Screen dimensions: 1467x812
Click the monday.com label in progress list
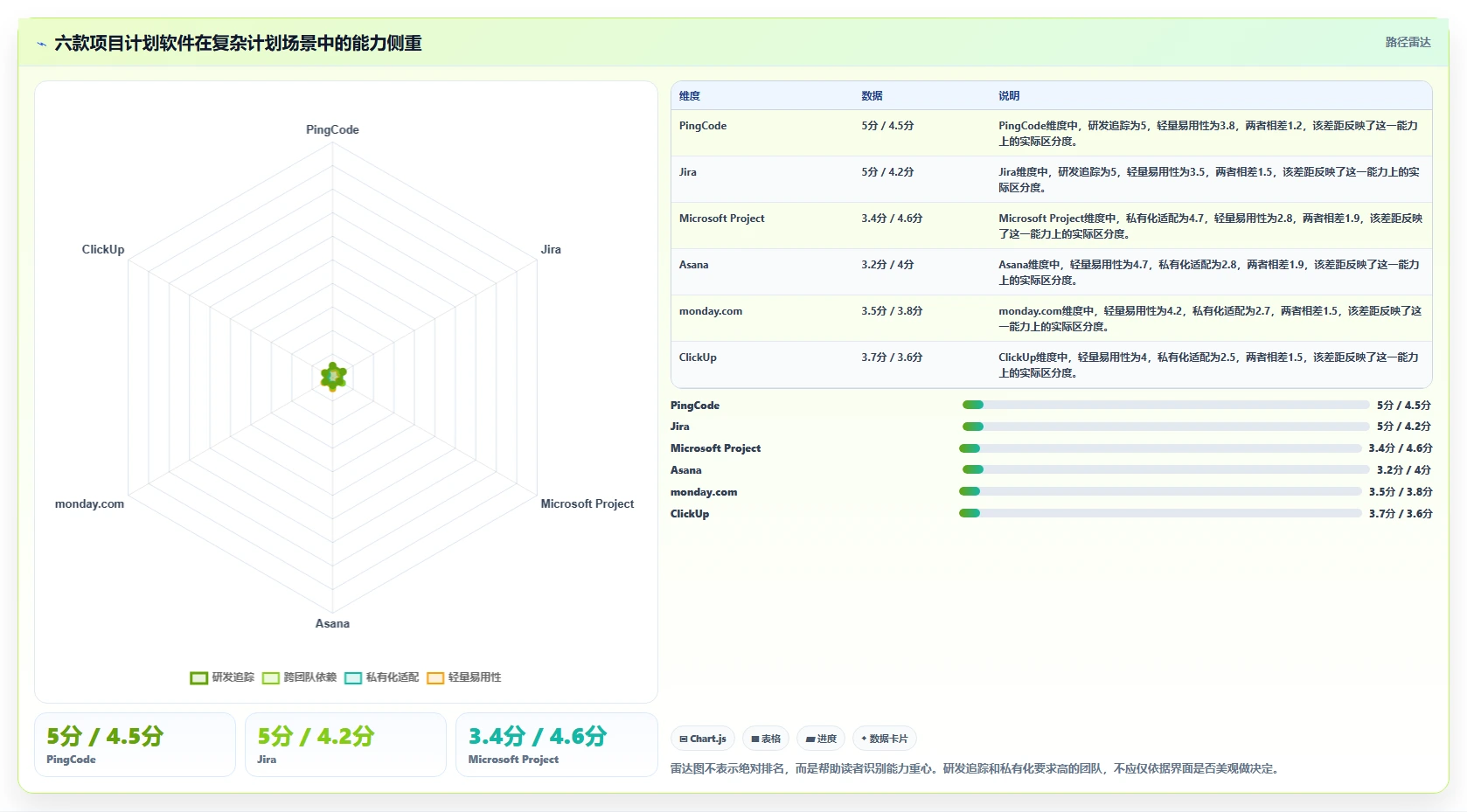point(704,492)
